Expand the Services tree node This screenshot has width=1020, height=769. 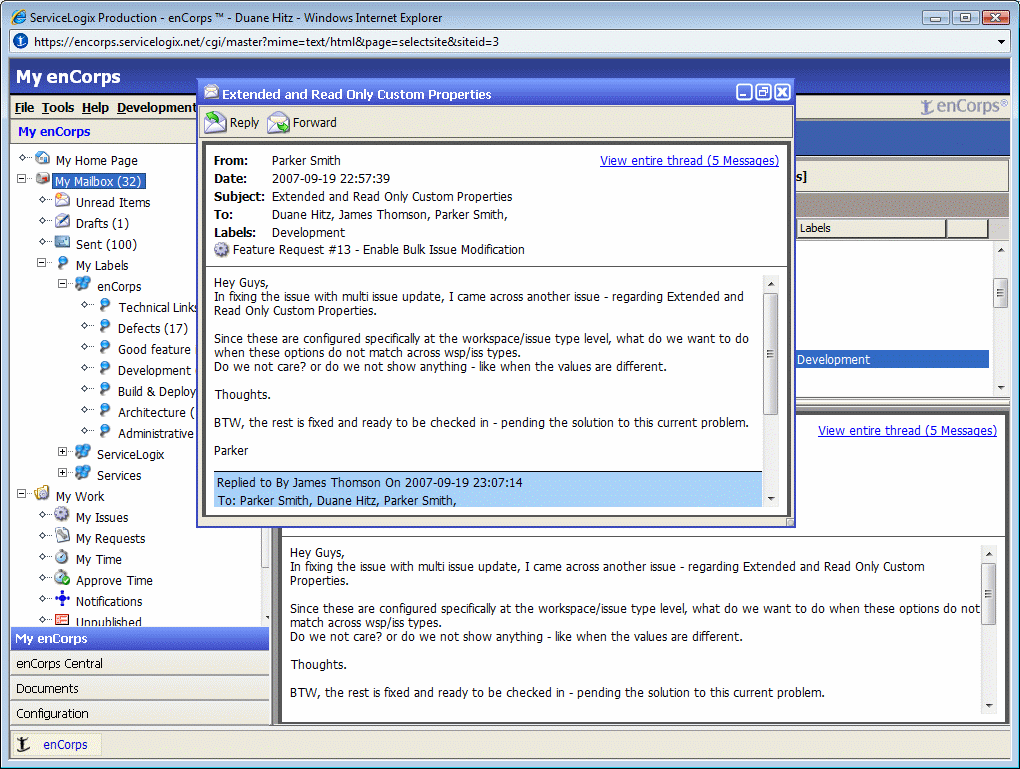pos(62,473)
